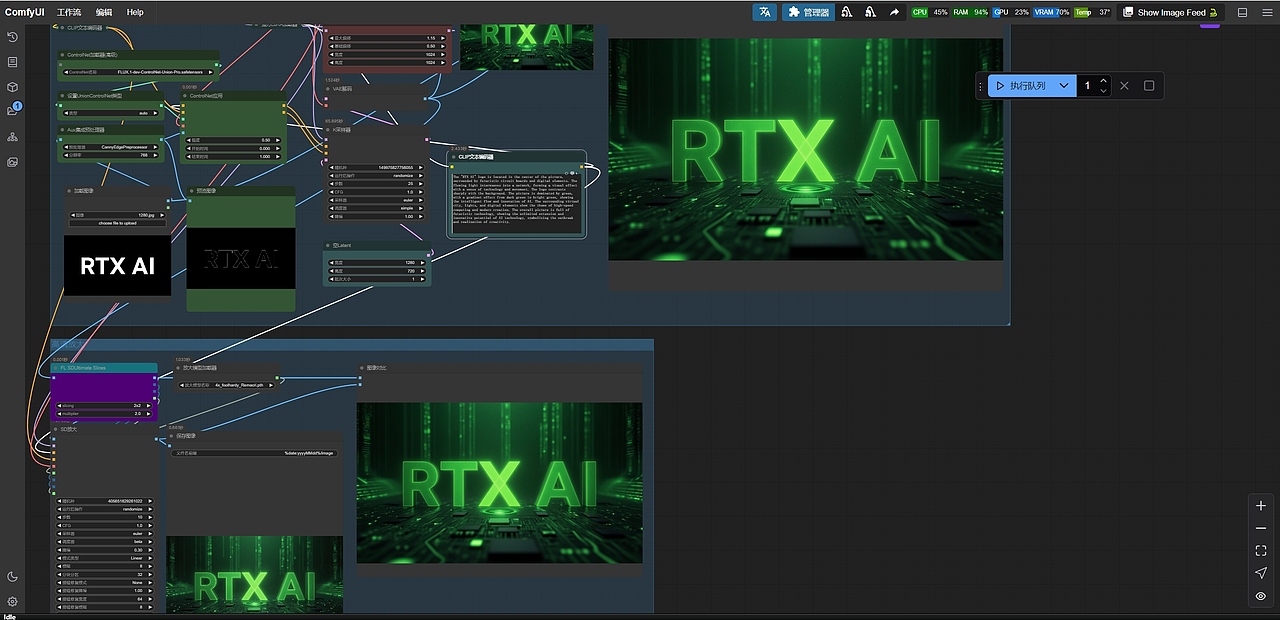Image resolution: width=1280 pixels, height=620 pixels.
Task: Open the model library cube icon
Action: click(x=12, y=87)
